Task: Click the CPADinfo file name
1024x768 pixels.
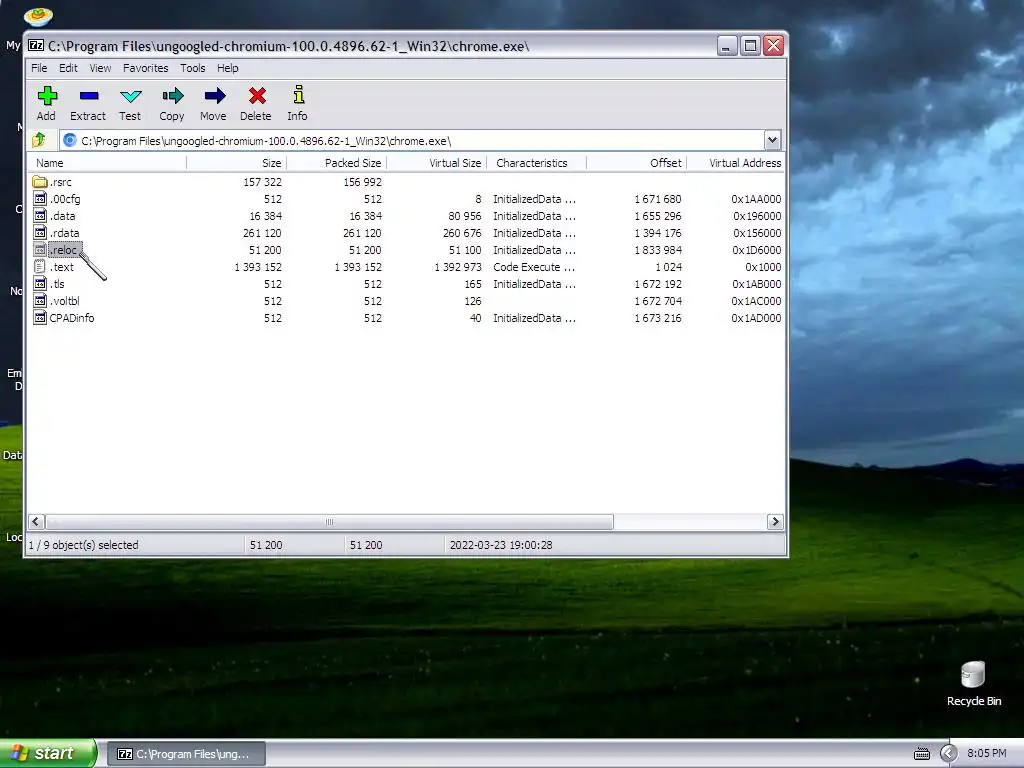Action: [72, 318]
